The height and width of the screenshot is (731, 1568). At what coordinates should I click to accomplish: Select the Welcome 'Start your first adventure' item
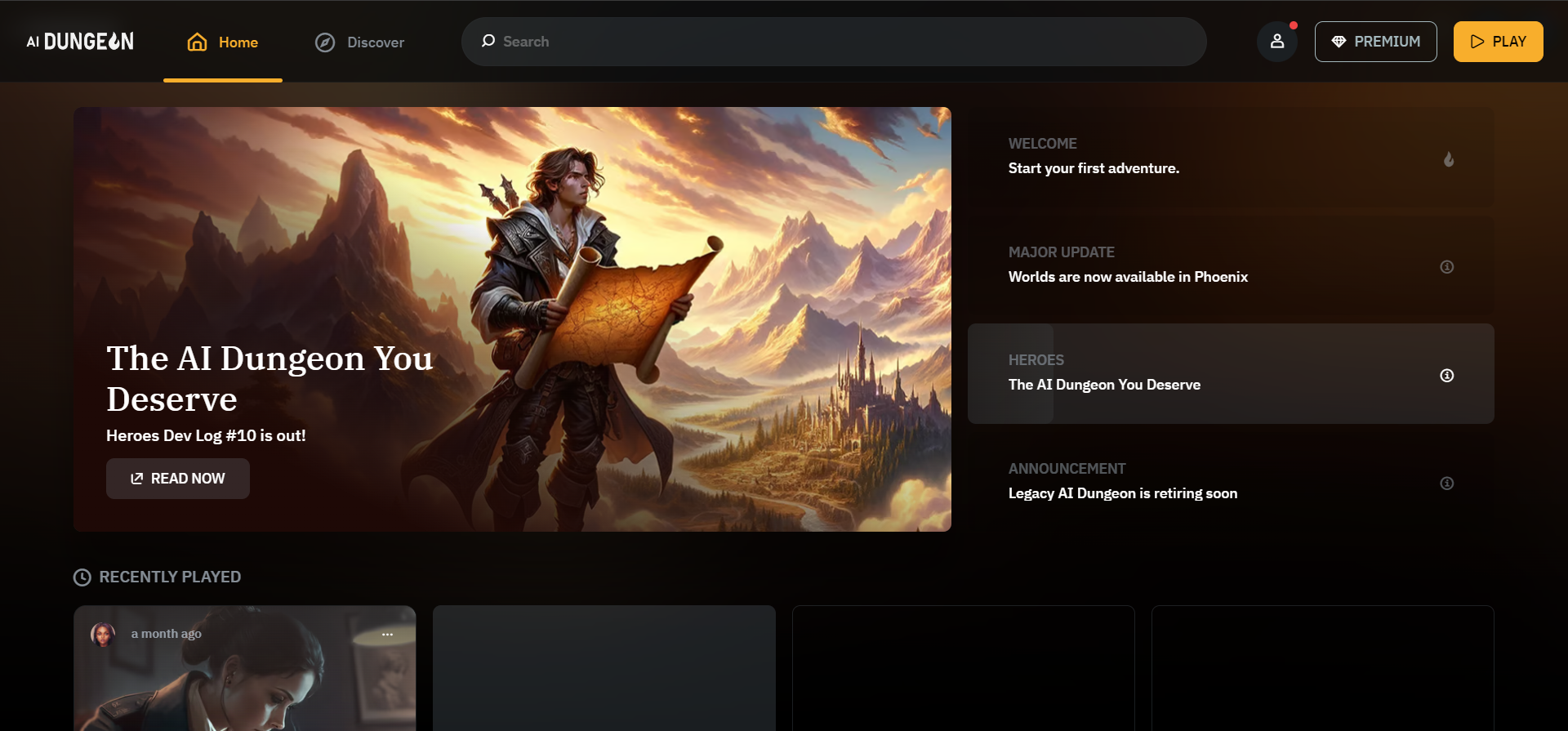point(1231,157)
